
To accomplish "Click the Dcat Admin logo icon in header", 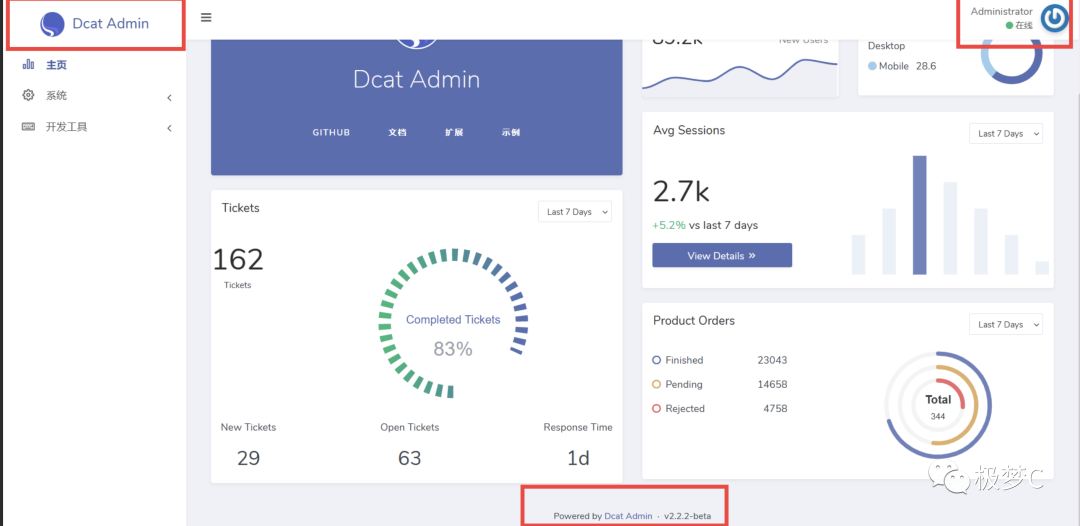I will [x=52, y=24].
